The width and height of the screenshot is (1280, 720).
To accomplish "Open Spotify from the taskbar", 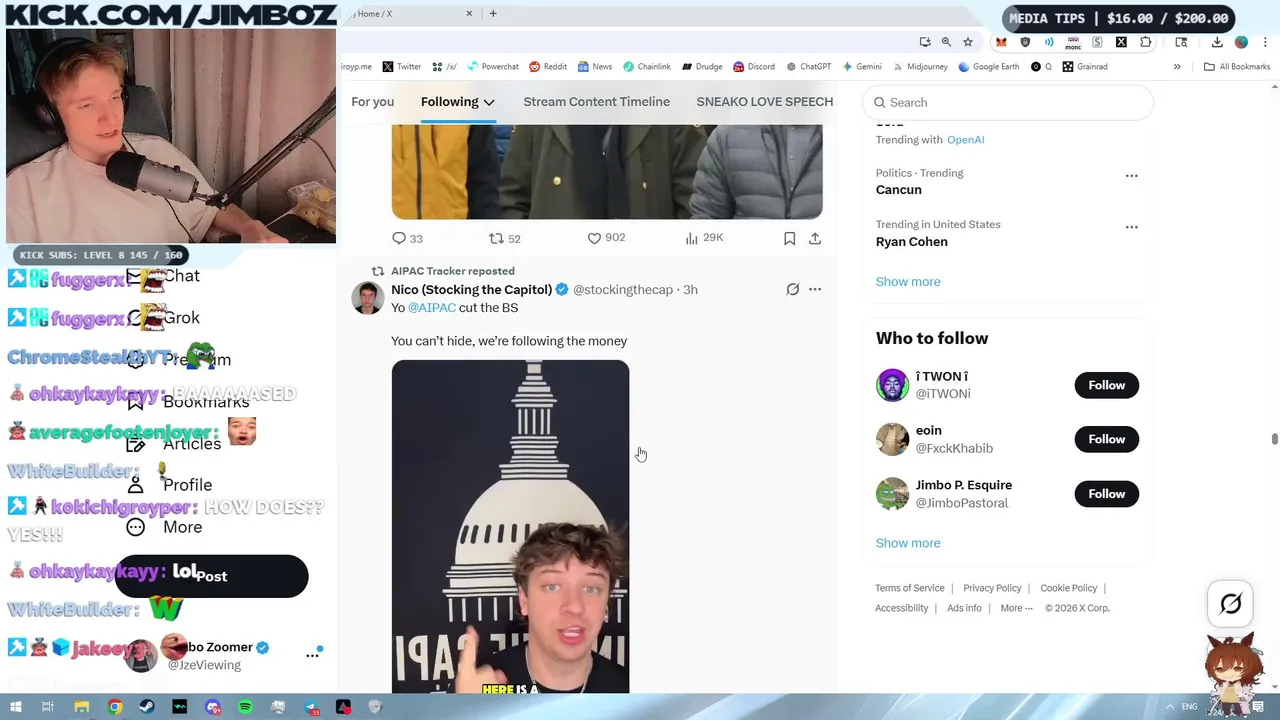I will click(x=246, y=707).
